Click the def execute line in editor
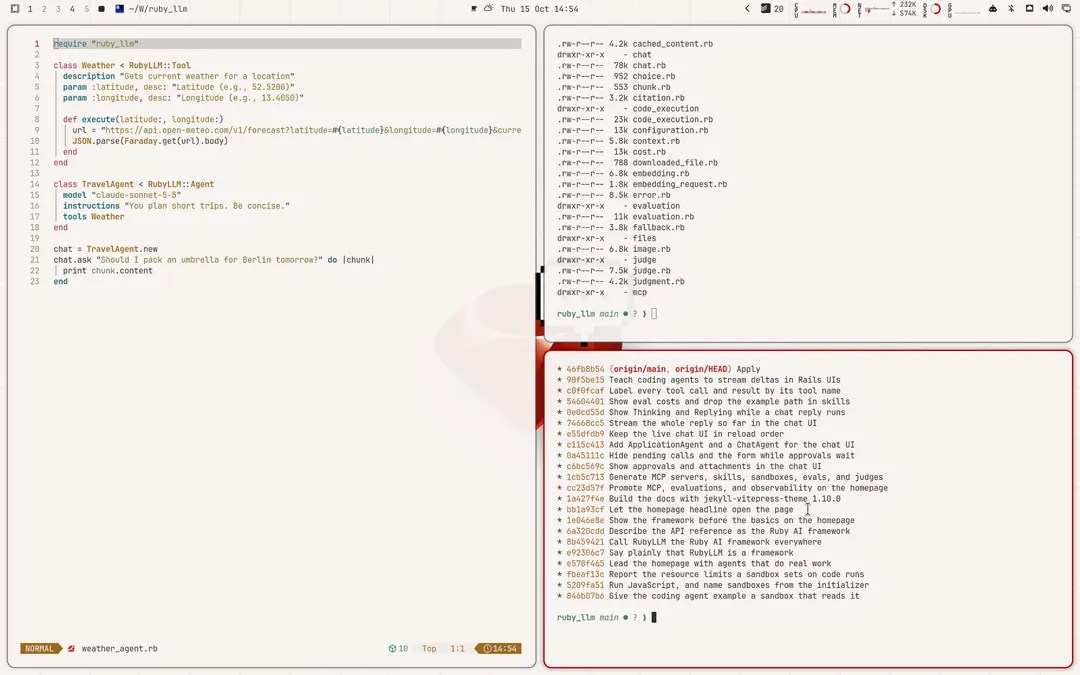The height and width of the screenshot is (675, 1080). (x=143, y=119)
